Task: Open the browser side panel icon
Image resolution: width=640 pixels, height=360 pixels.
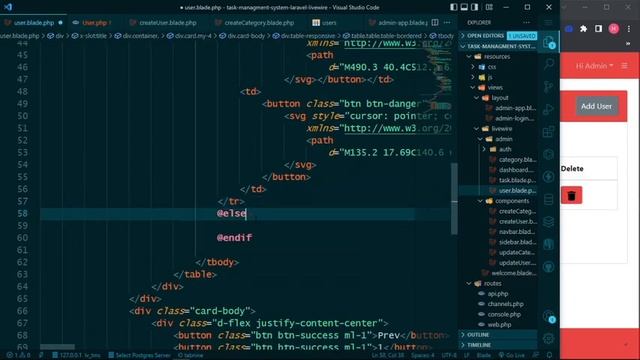Action: (598, 29)
